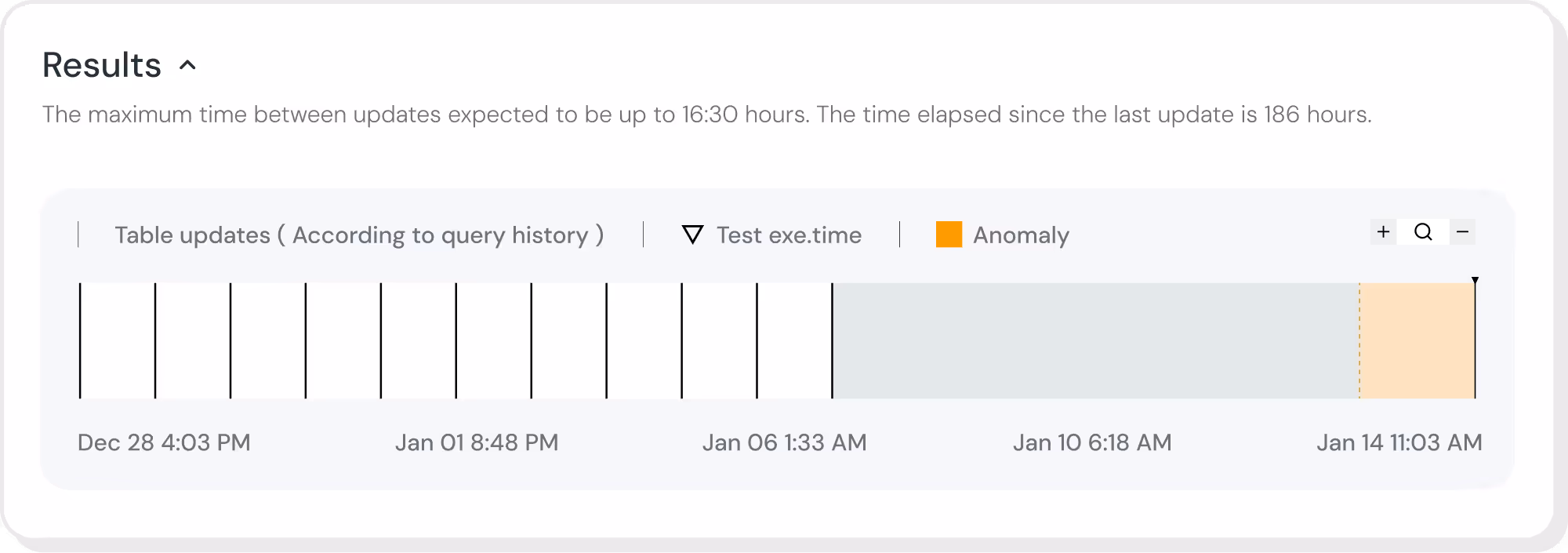Click the last table update line before gap
This screenshot has width=1568, height=553.
click(832, 341)
